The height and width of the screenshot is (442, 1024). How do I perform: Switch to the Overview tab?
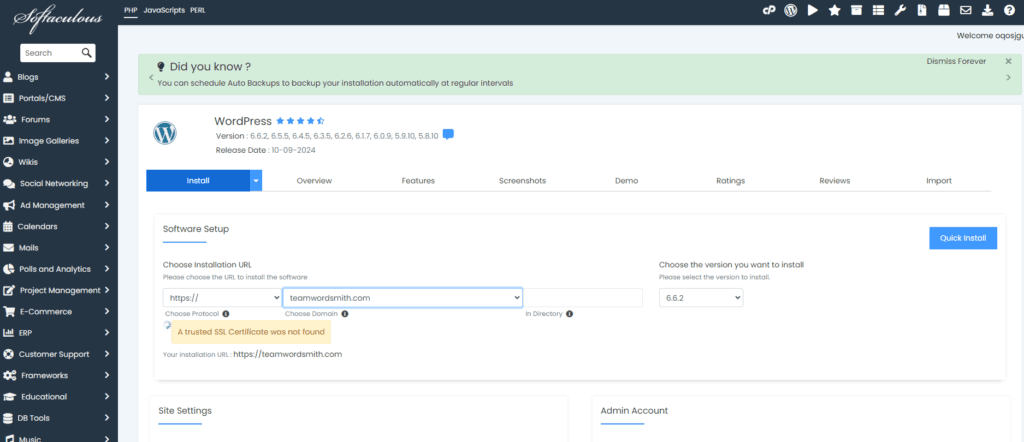pyautogui.click(x=314, y=181)
